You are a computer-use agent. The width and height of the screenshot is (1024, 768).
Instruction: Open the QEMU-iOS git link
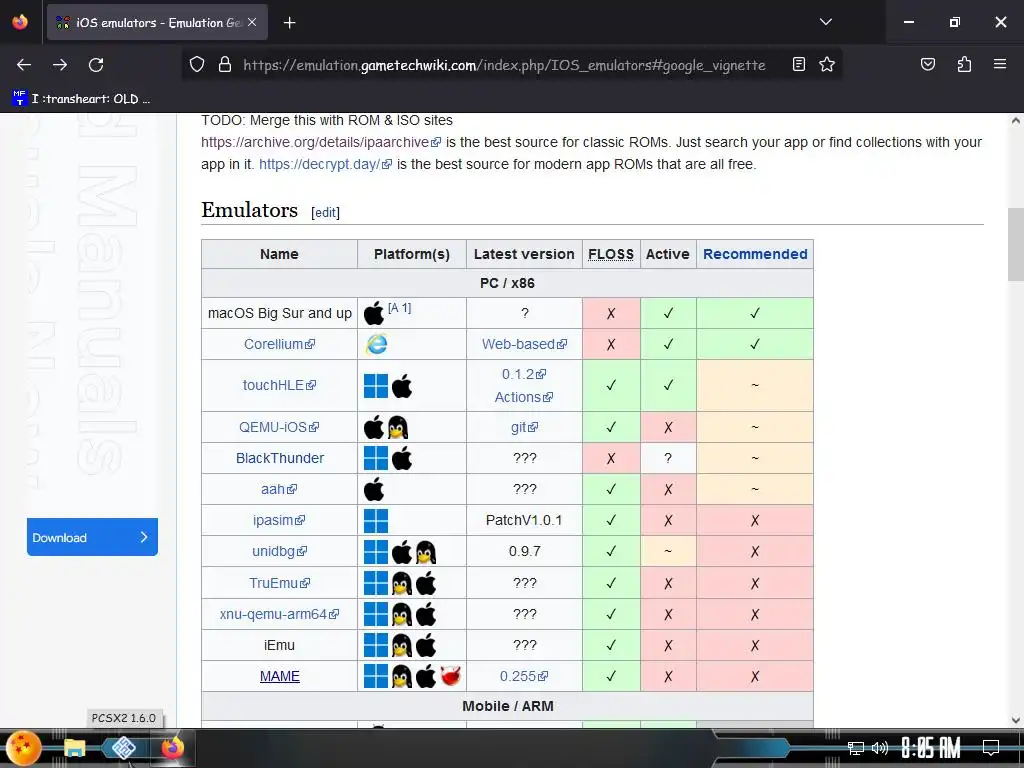point(524,427)
